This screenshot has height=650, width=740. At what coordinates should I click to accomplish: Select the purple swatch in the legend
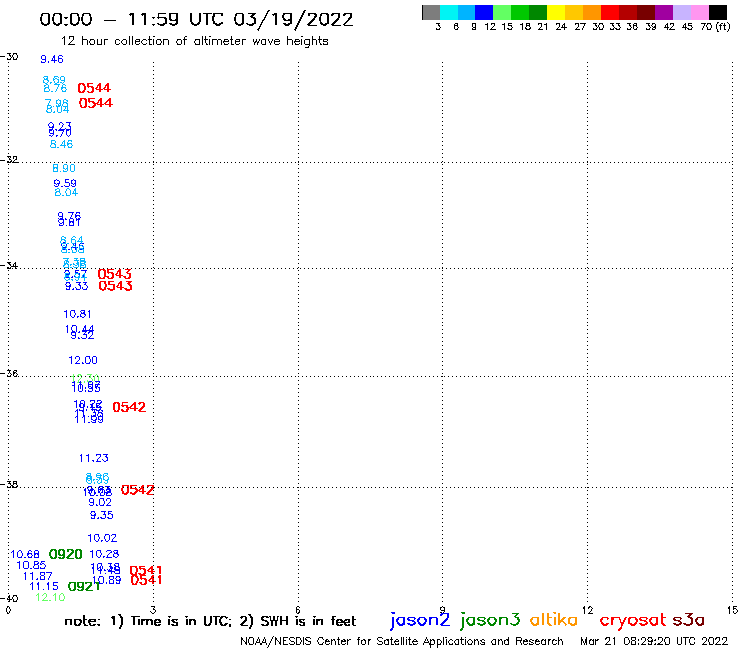(664, 12)
